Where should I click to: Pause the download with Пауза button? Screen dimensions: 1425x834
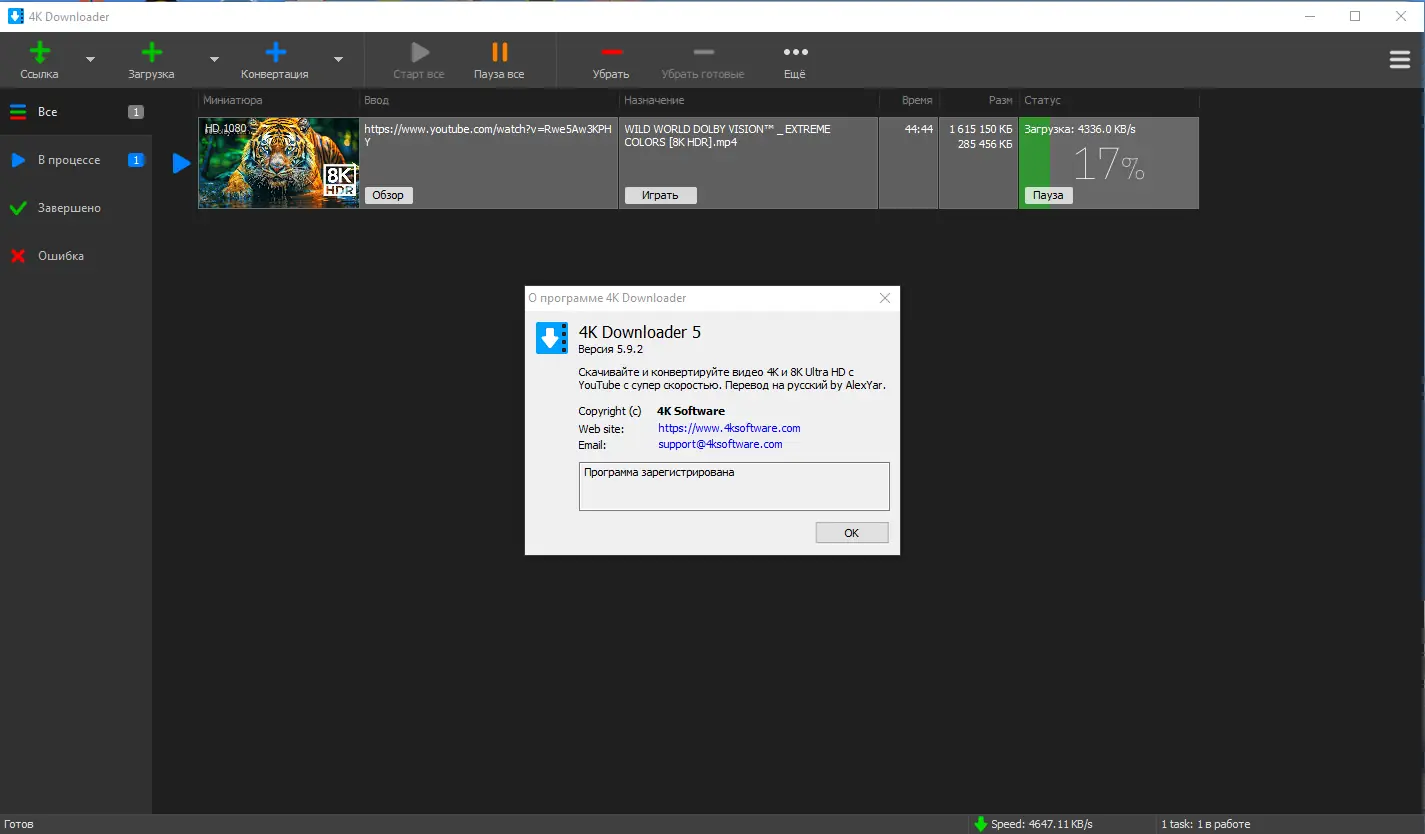point(1047,195)
